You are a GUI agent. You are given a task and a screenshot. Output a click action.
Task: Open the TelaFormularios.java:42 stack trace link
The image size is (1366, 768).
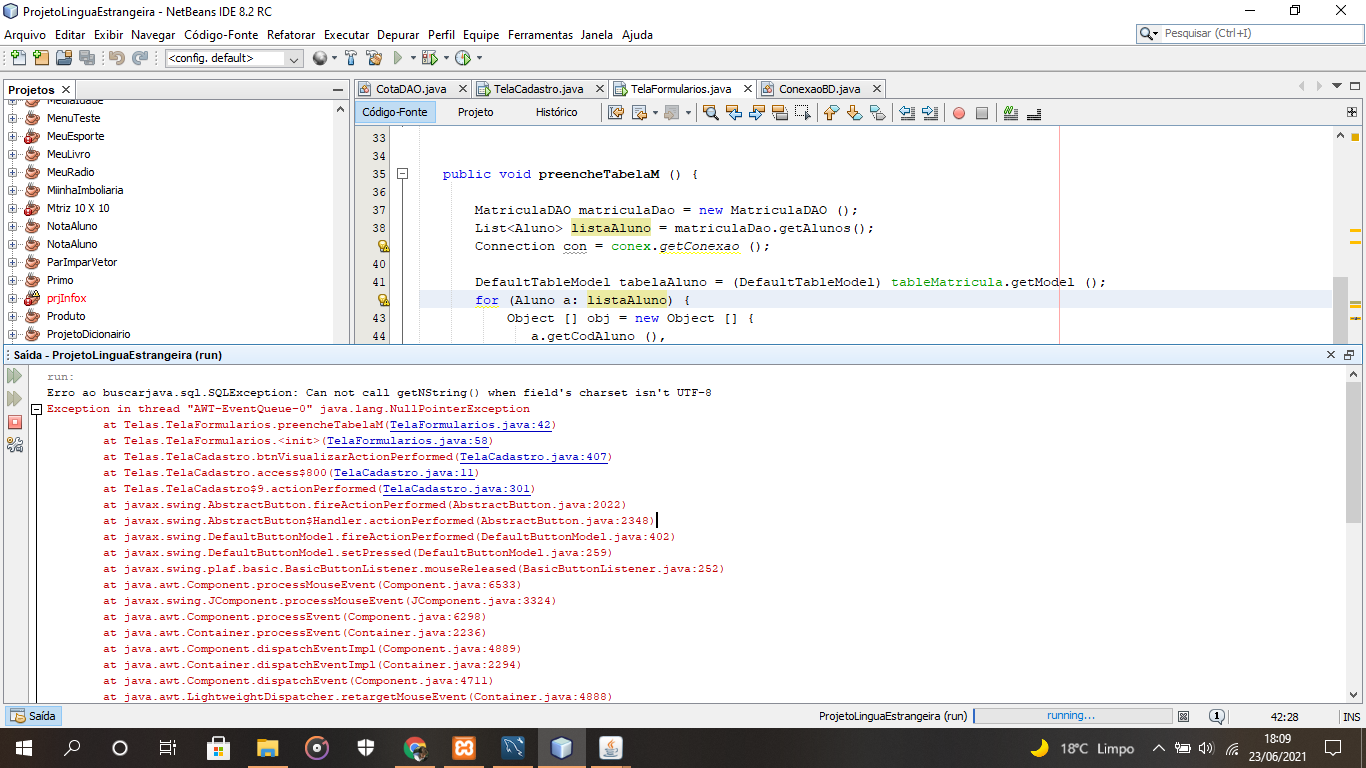pos(471,425)
